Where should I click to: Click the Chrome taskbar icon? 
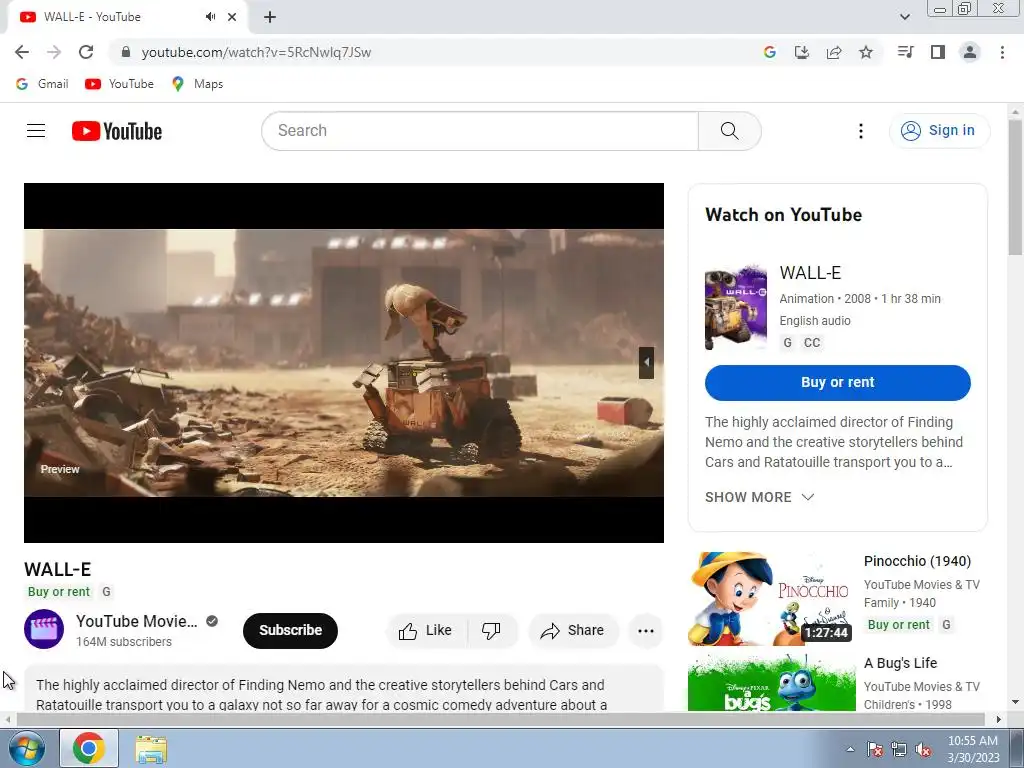(89, 748)
